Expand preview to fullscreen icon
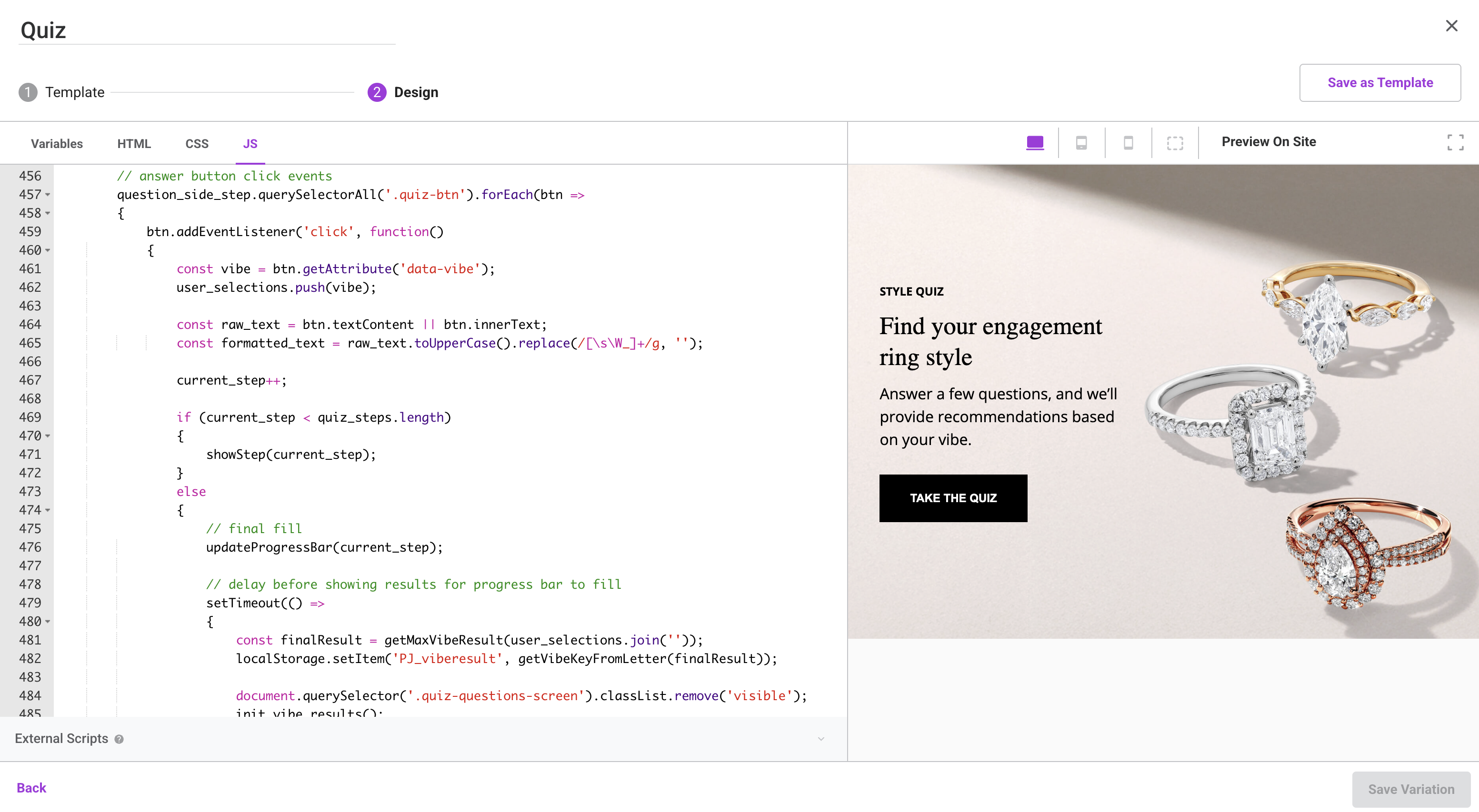 click(x=1455, y=142)
